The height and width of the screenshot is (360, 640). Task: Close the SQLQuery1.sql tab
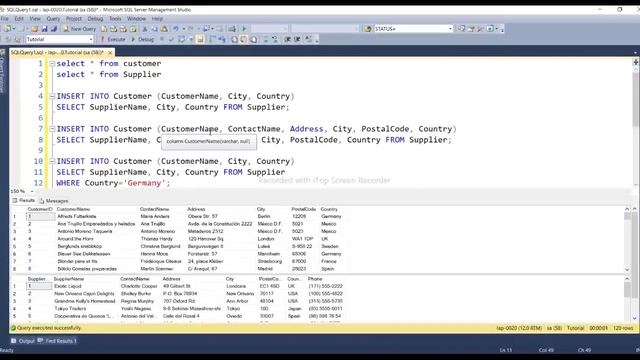pyautogui.click(x=110, y=53)
